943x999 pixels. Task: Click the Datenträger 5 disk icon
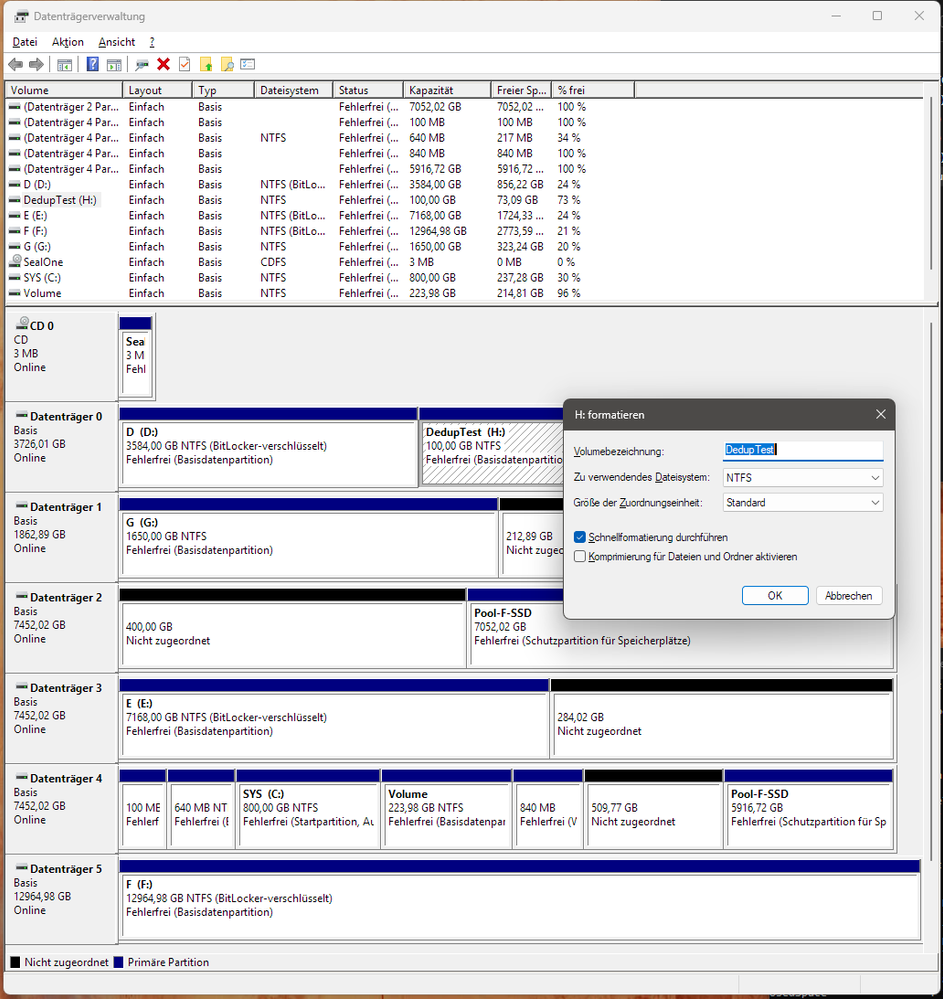(x=22, y=868)
